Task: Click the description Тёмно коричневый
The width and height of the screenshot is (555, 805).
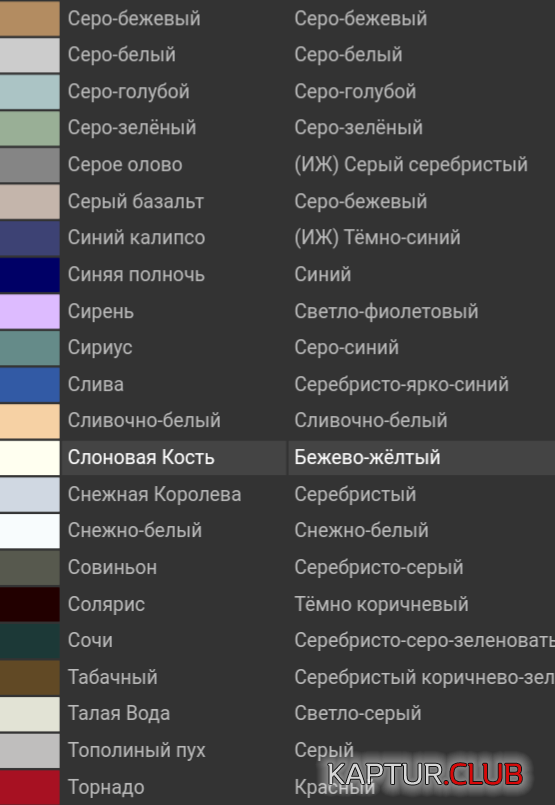Action: 381,604
